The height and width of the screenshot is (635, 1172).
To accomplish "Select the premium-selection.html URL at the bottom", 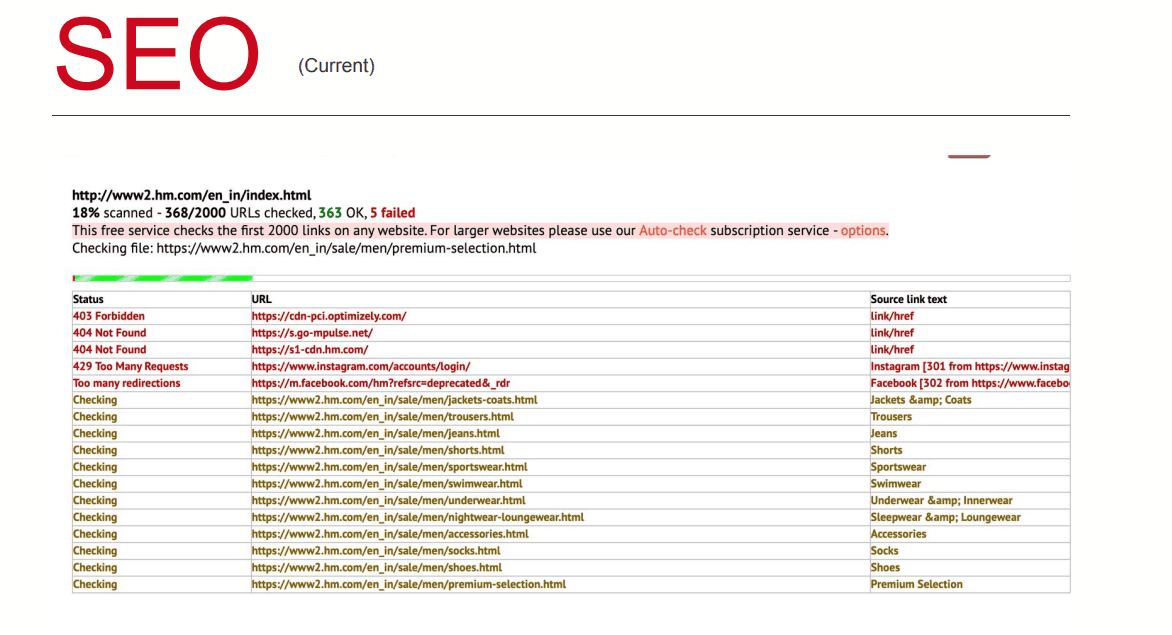I will point(408,584).
